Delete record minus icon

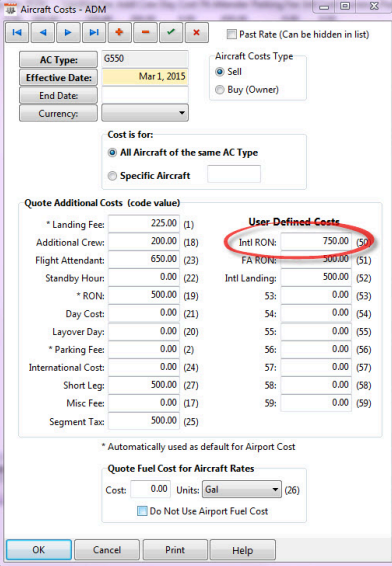(x=145, y=32)
